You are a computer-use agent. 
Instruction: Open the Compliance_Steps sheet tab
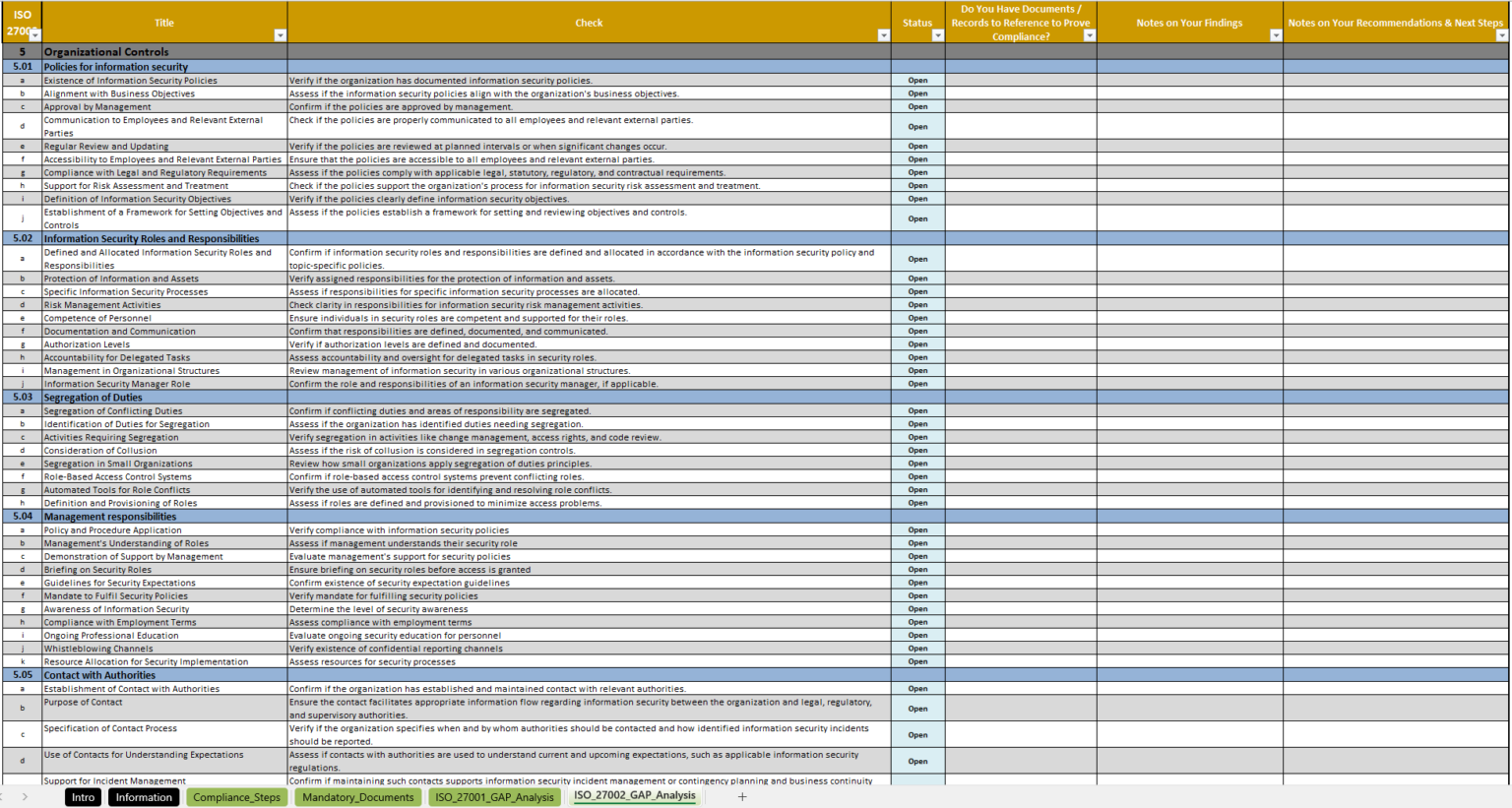point(236,797)
